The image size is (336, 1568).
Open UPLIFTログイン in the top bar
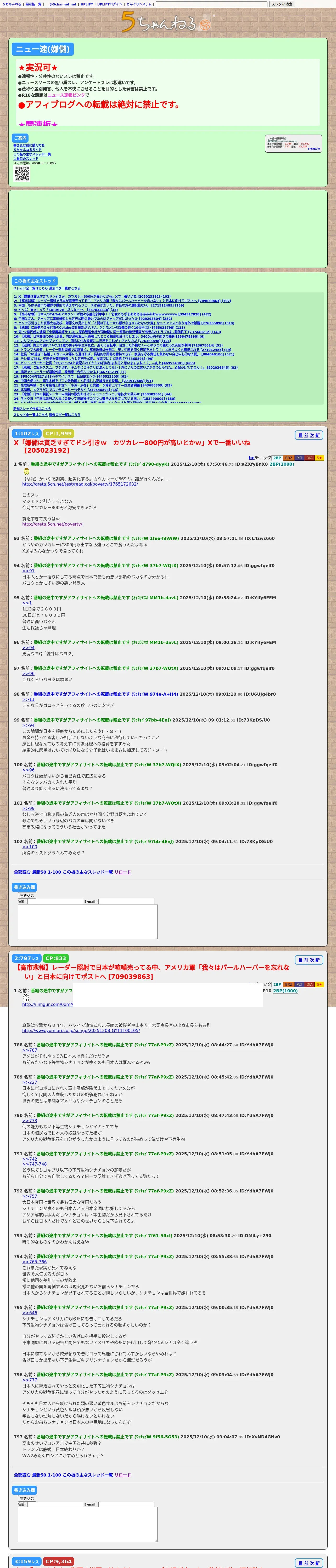(110, 4)
